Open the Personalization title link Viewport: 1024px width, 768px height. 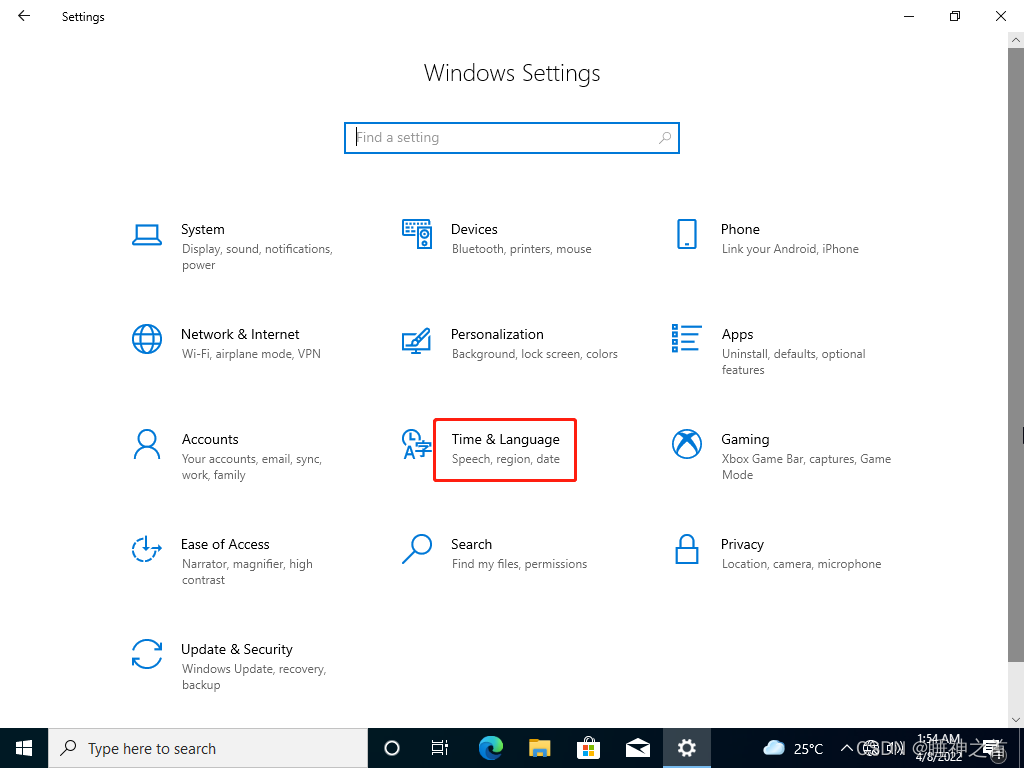497,334
